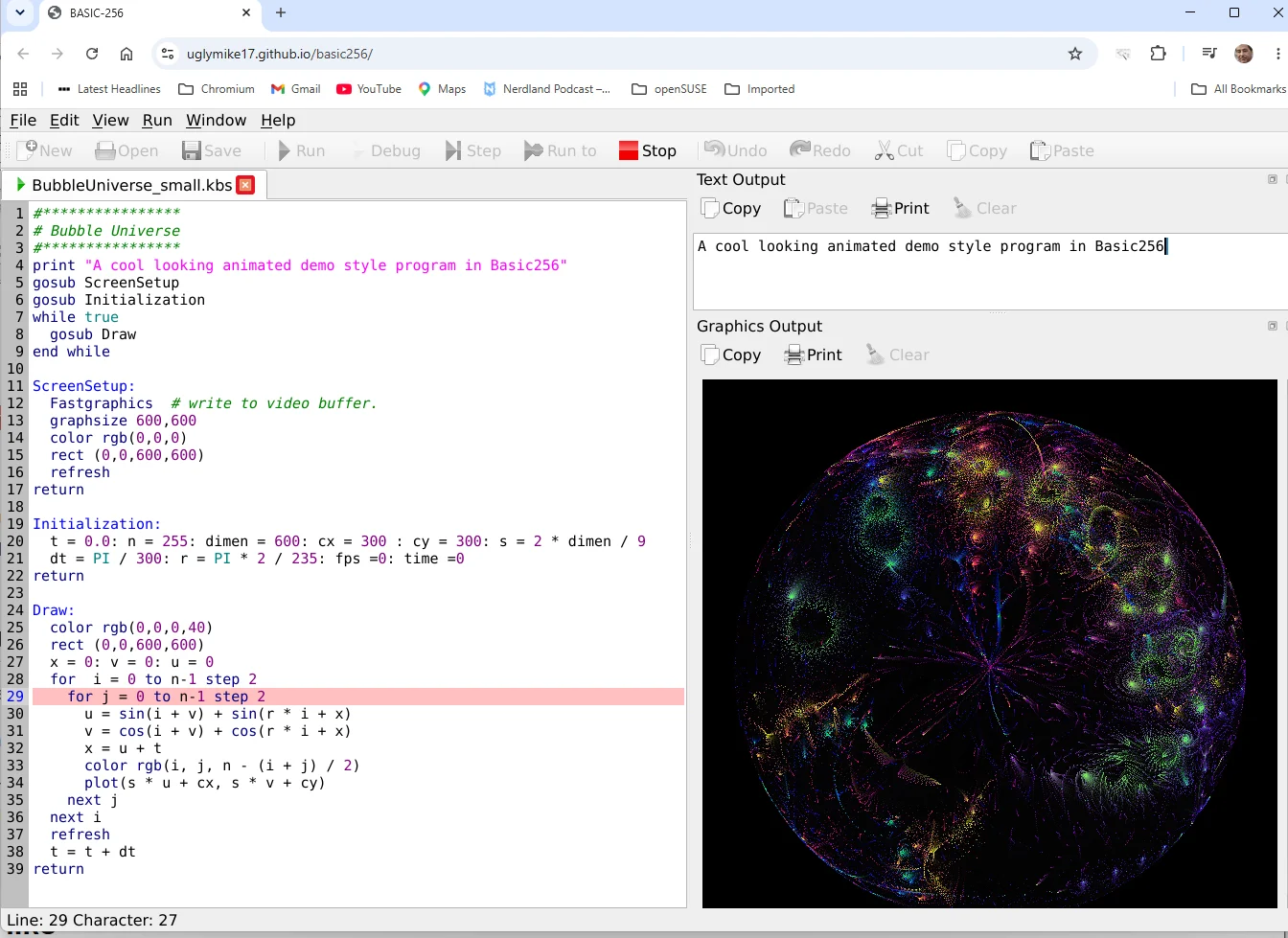Image resolution: width=1288 pixels, height=938 pixels.
Task: Open the openSUSE bookmarks folder
Action: [669, 89]
